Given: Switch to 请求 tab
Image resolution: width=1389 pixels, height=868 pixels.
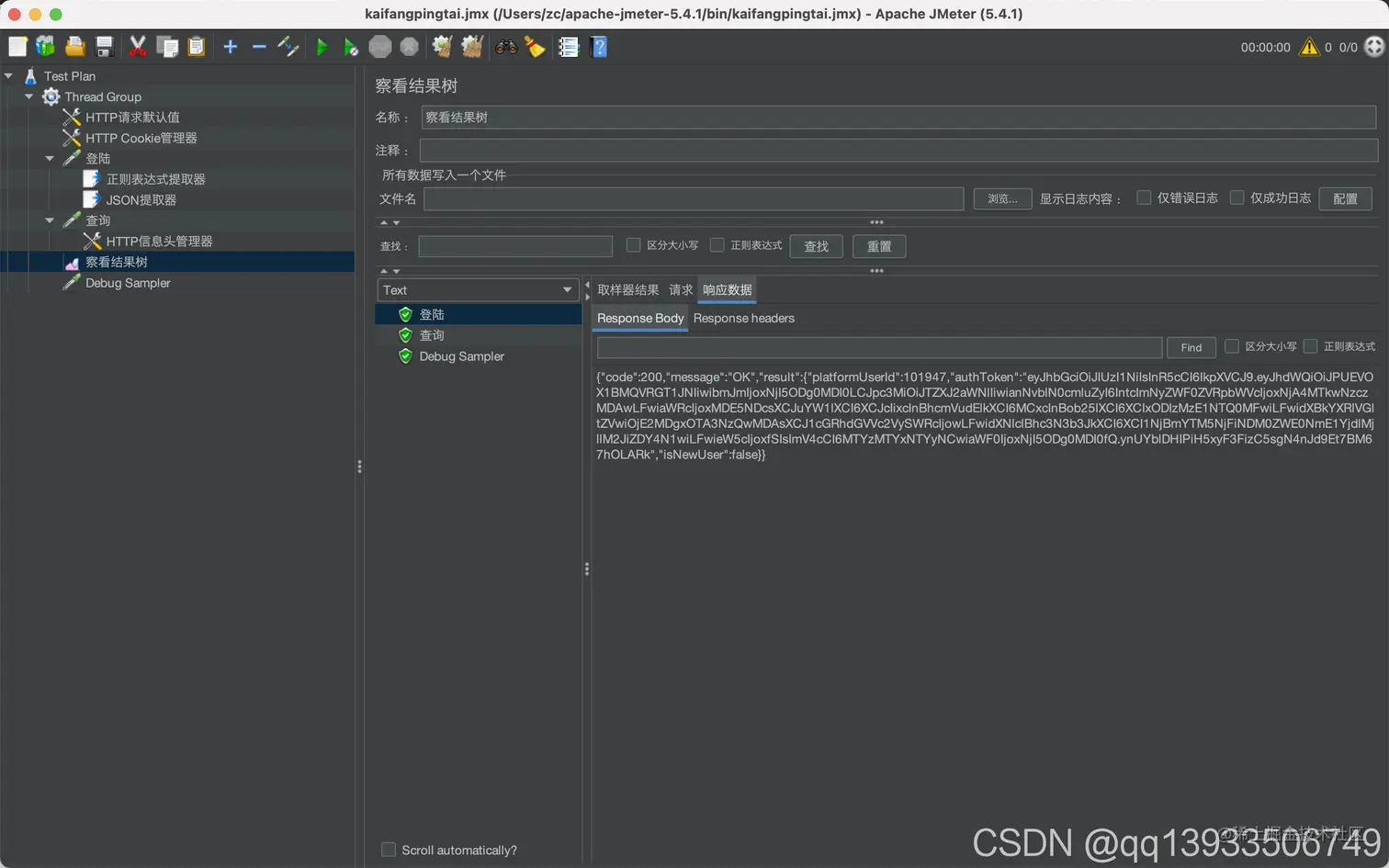Looking at the screenshot, I should pos(681,290).
